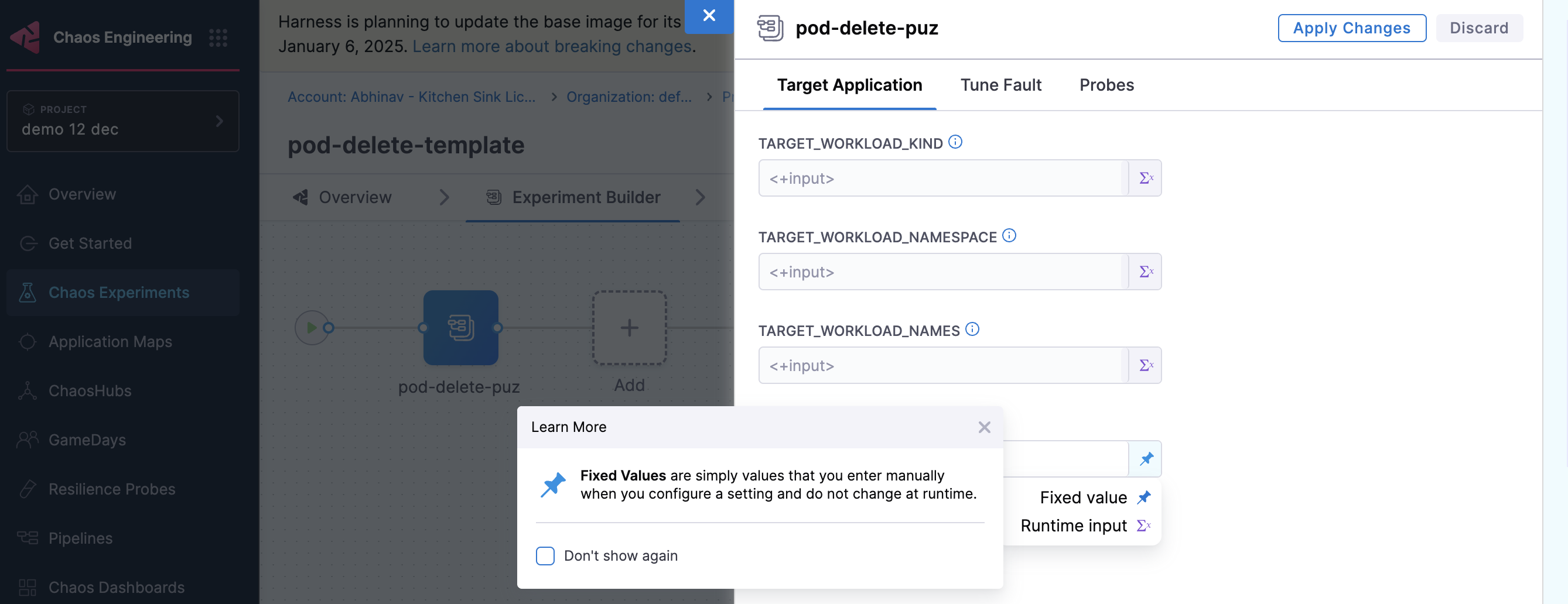Open input type selector for TARGET_WORKLOAD_NAMESPACE

coord(1145,272)
